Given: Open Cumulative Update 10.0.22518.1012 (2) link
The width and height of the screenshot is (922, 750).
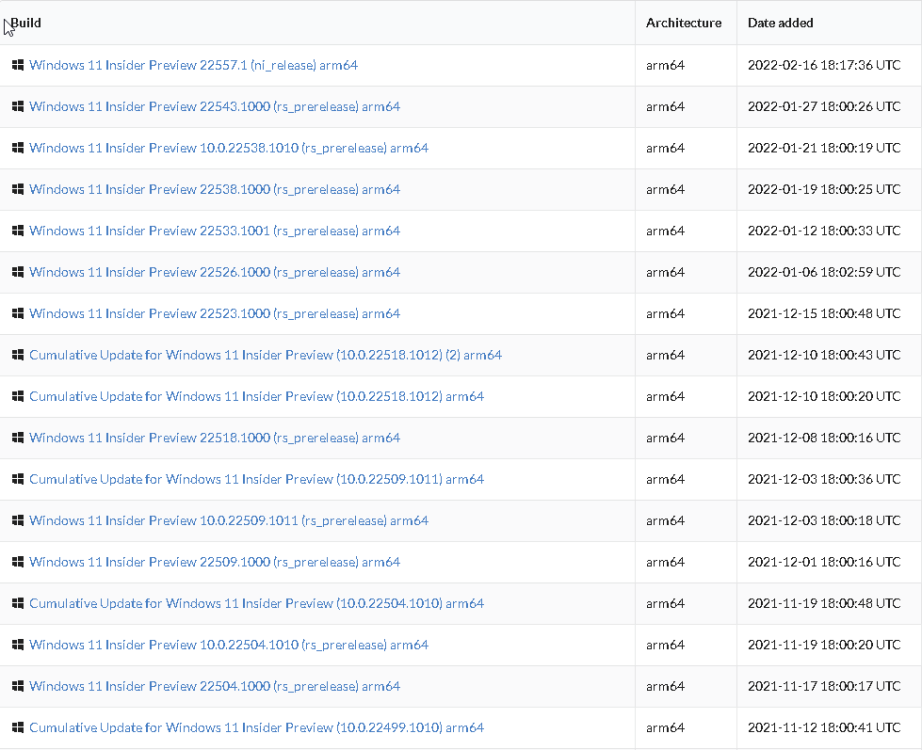Looking at the screenshot, I should 266,355.
